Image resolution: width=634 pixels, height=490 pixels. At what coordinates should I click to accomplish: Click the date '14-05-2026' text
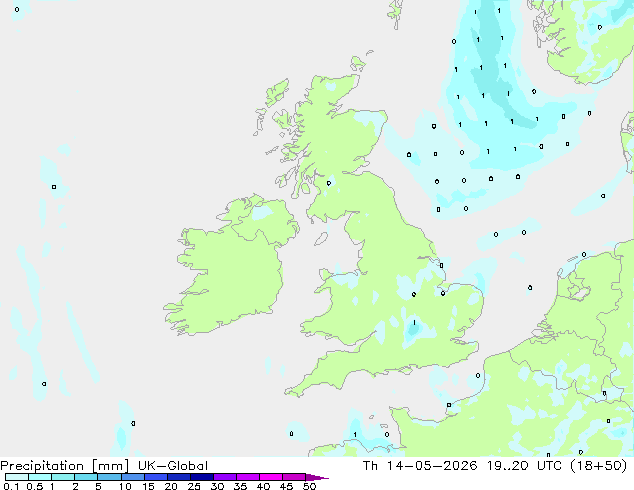tap(432, 466)
